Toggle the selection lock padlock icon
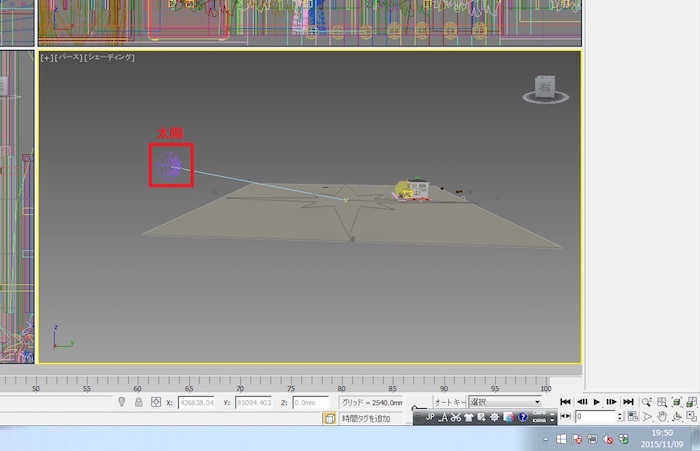The image size is (700, 451). (x=138, y=402)
